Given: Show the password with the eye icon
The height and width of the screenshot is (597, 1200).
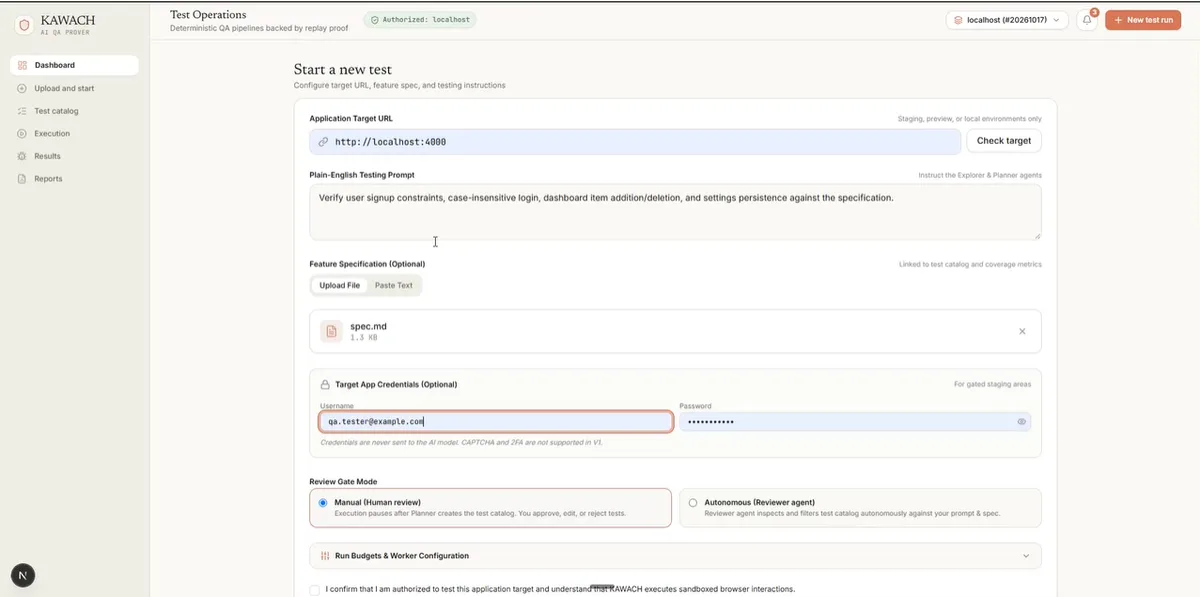Looking at the screenshot, I should 1022,422.
